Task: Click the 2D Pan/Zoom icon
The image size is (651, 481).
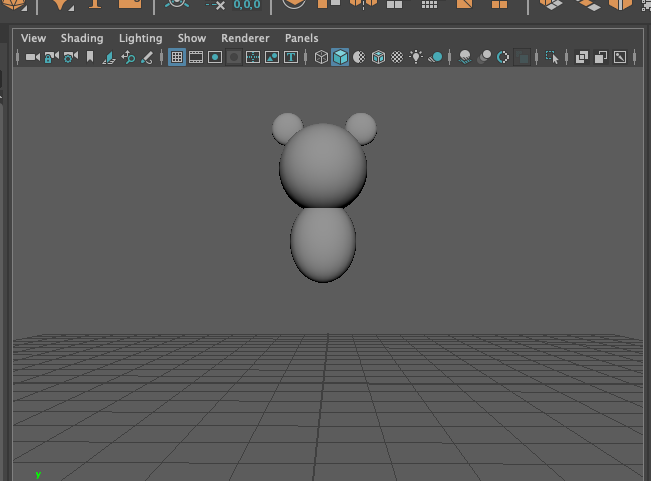Action: pos(128,57)
